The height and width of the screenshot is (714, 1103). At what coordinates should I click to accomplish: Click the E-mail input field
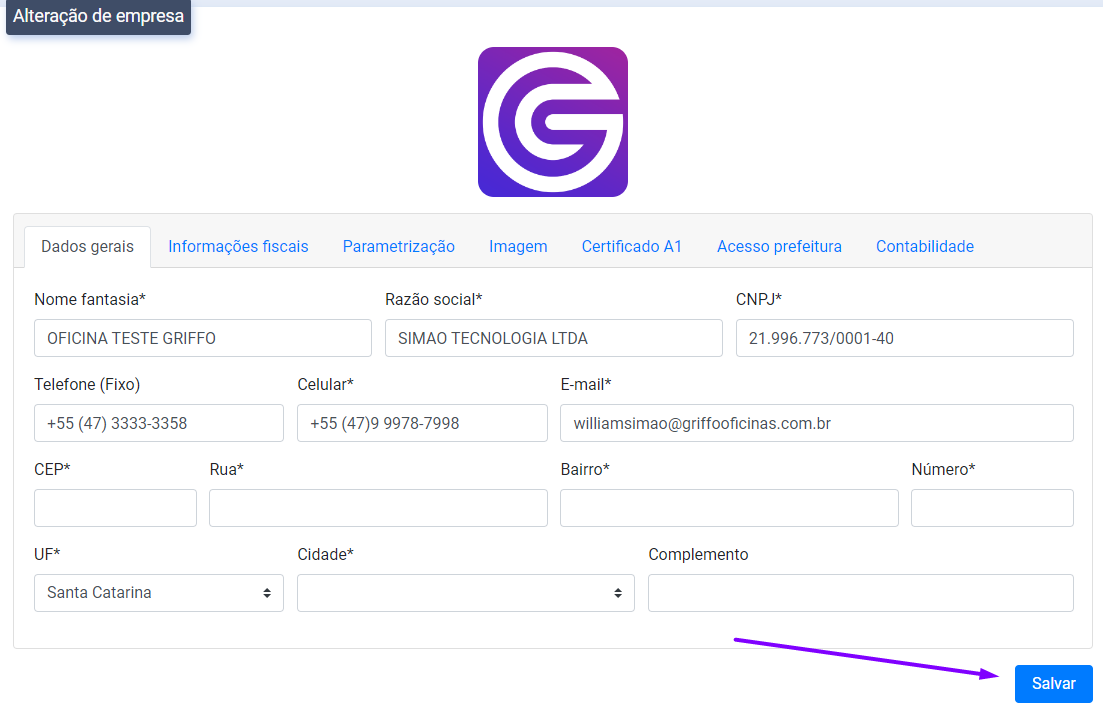[x=816, y=423]
